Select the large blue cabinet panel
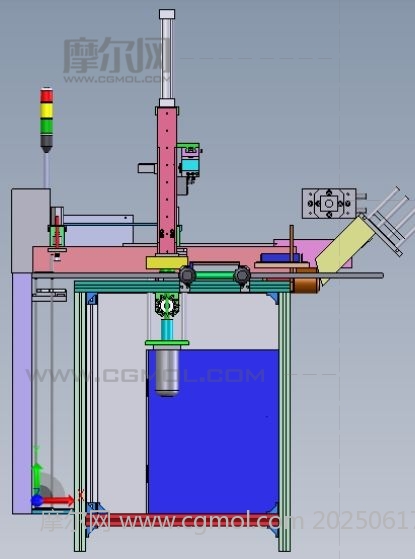The image size is (415, 559). point(213,431)
